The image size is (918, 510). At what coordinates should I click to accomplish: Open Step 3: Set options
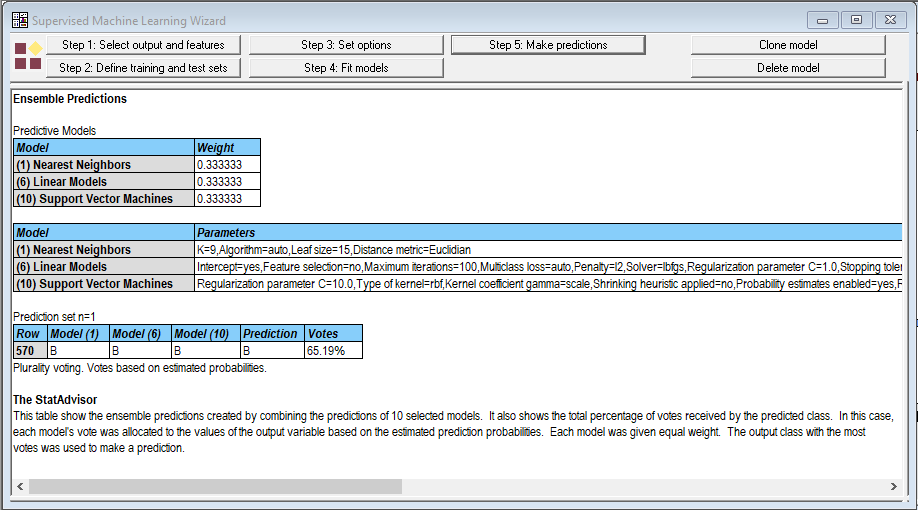tap(346, 45)
